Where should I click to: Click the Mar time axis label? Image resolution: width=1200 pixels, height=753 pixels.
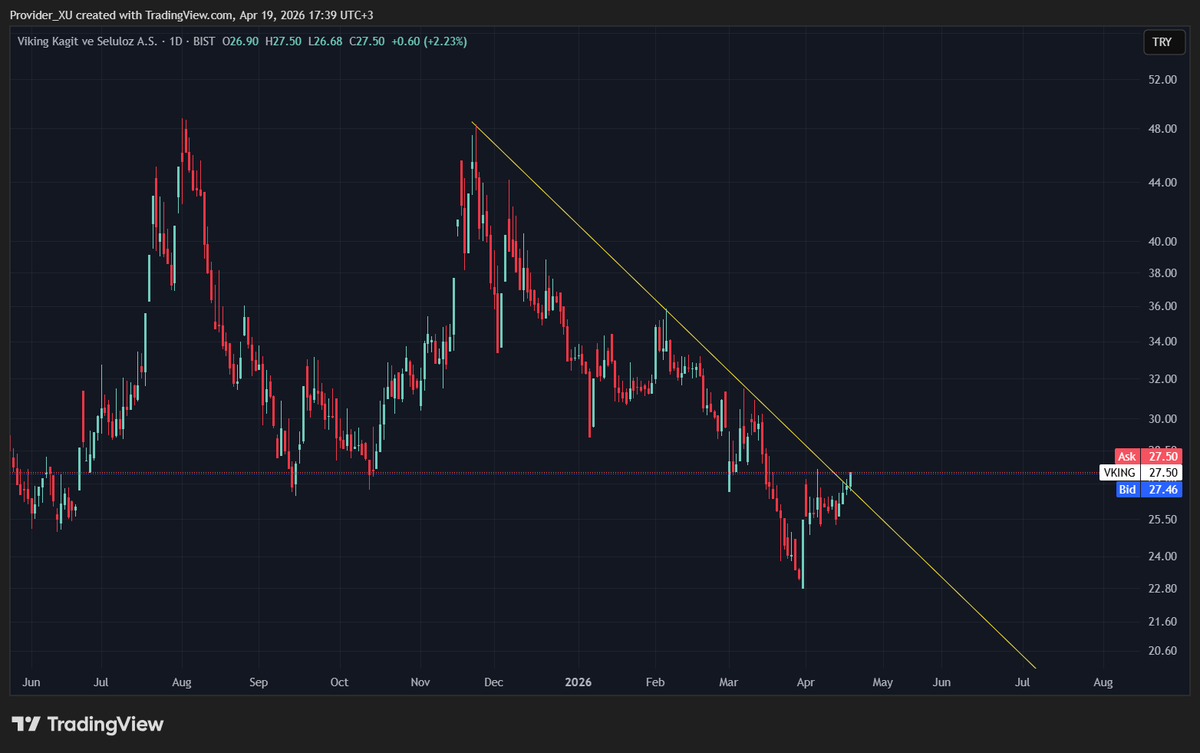tap(729, 683)
